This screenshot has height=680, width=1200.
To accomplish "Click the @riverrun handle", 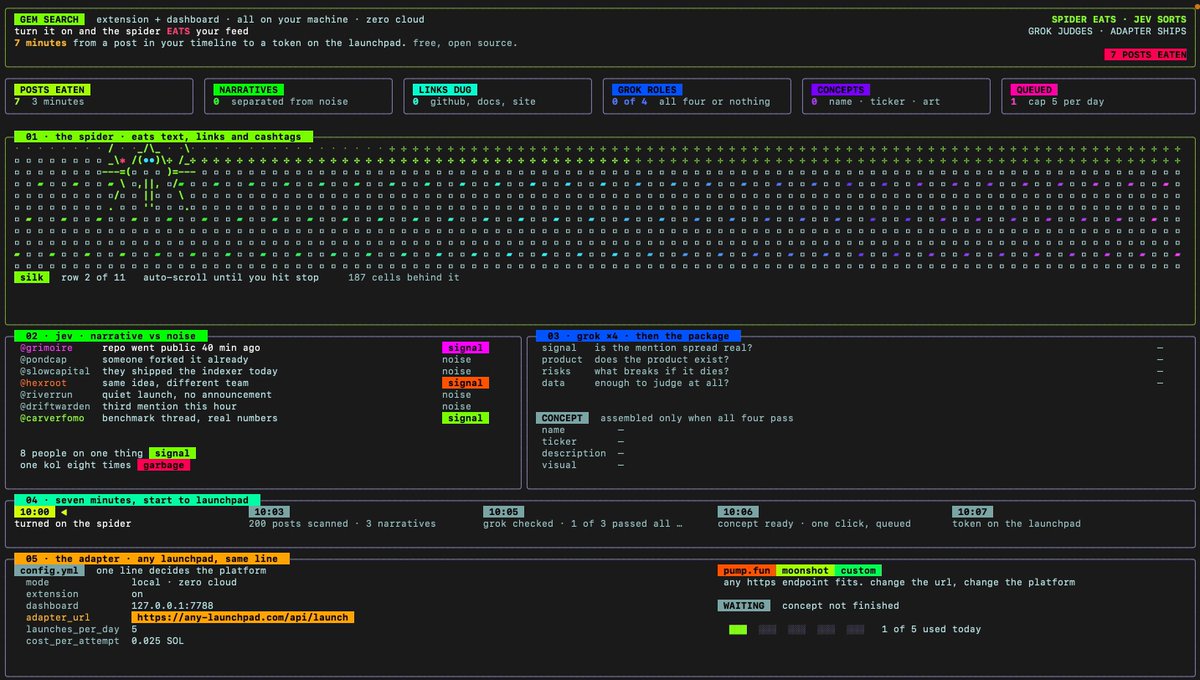I will pyautogui.click(x=46, y=395).
